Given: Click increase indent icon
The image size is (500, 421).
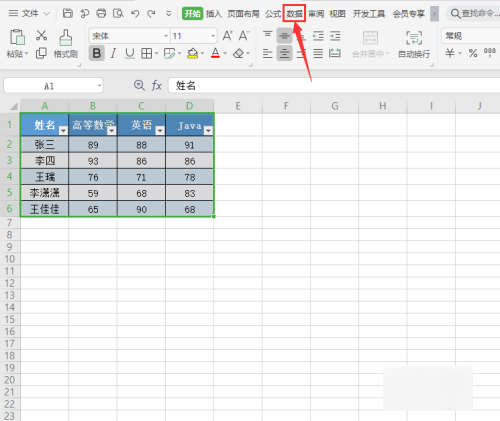Looking at the screenshot, I should [335, 36].
